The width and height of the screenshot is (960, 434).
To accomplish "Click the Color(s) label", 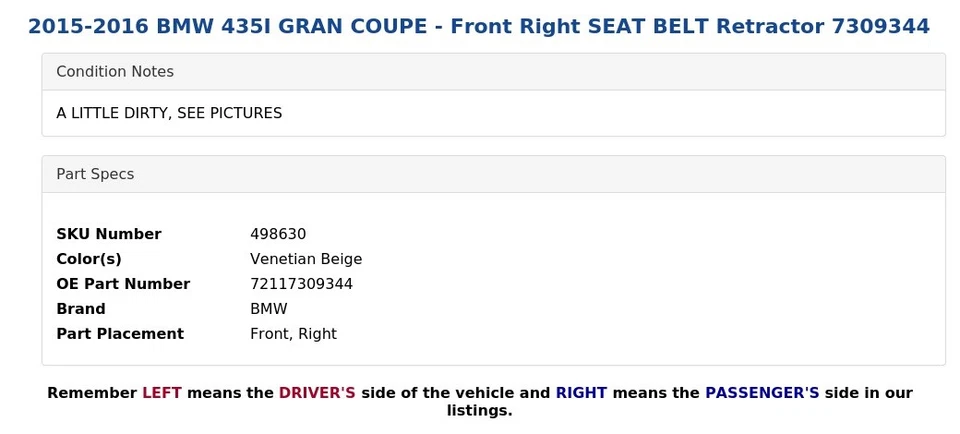I will 89,259.
